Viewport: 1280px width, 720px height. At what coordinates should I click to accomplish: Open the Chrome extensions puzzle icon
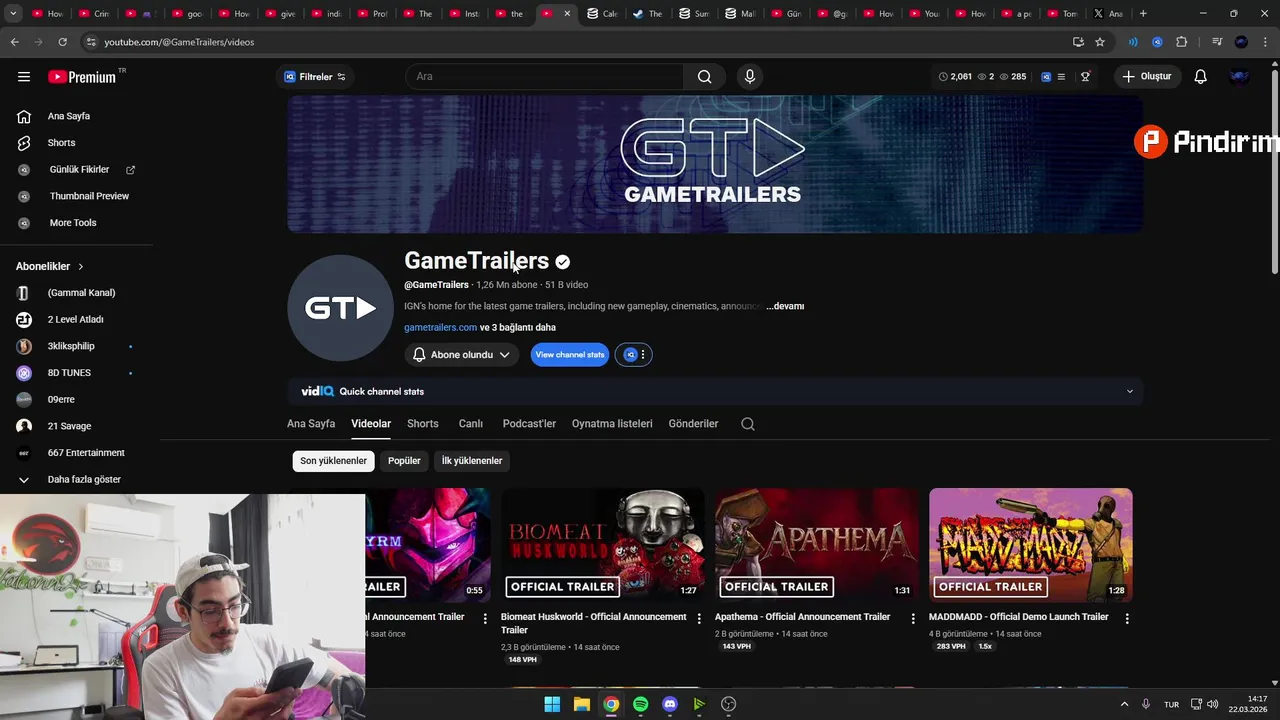[x=1182, y=42]
